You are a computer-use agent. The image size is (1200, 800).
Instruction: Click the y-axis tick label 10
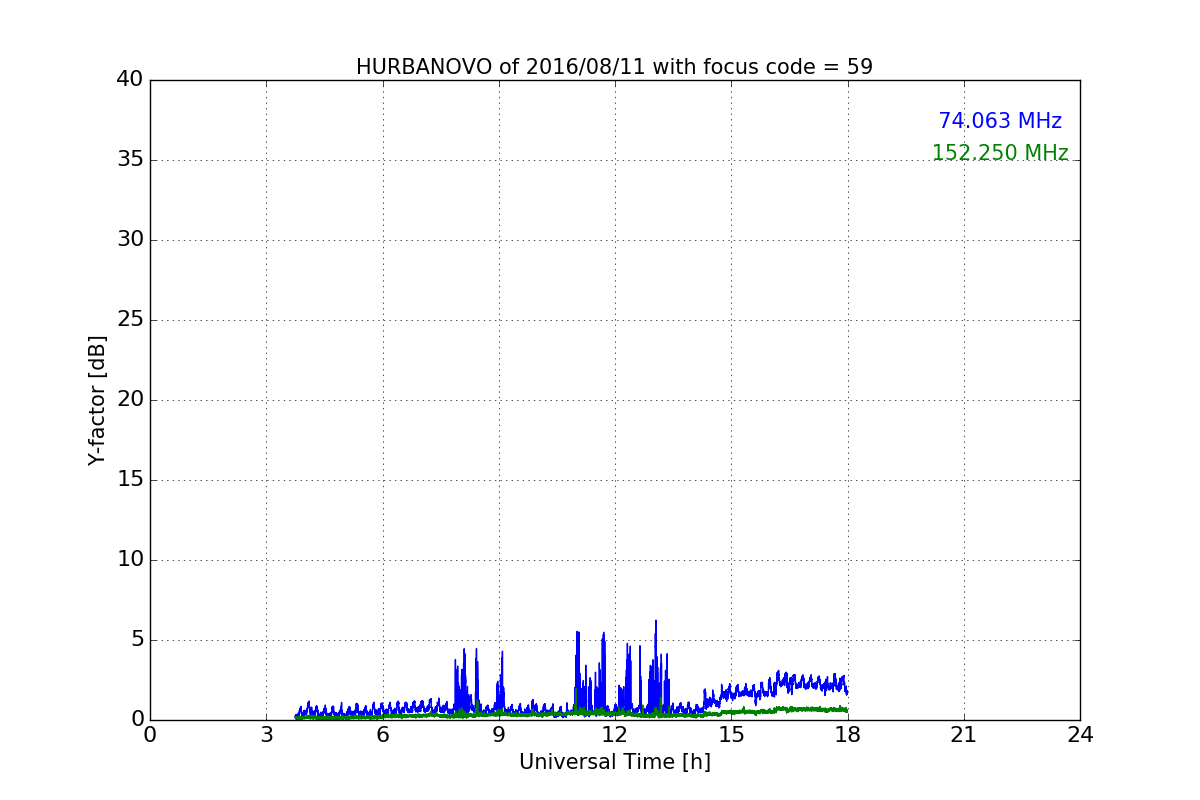tap(130, 560)
